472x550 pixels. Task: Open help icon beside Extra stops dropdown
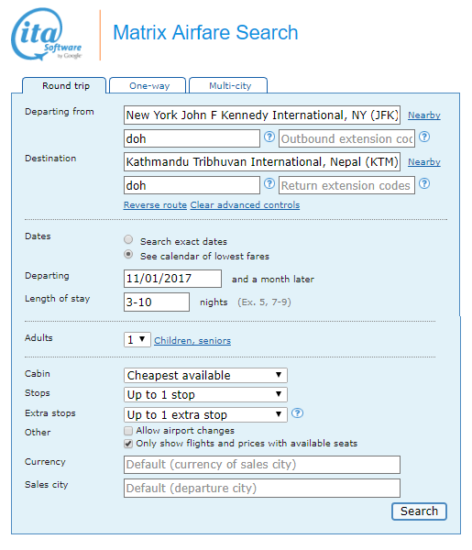pos(297,413)
